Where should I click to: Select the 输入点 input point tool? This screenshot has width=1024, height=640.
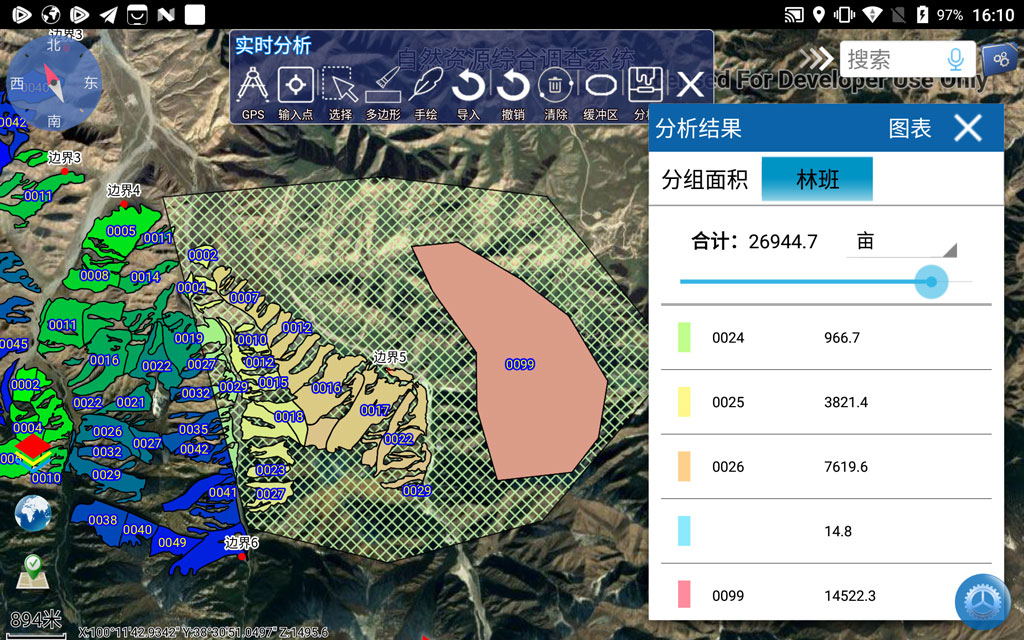[295, 86]
